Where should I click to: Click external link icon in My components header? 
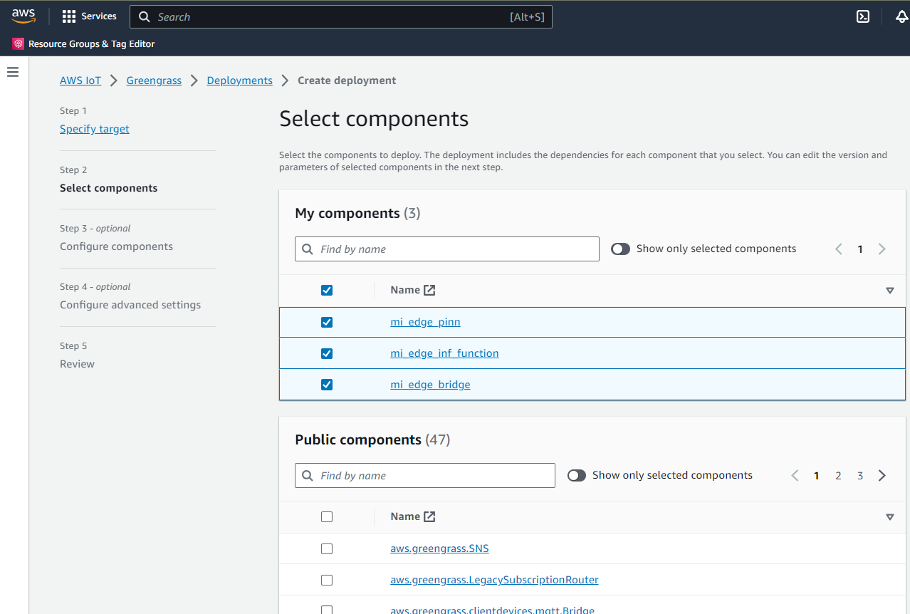(x=430, y=290)
